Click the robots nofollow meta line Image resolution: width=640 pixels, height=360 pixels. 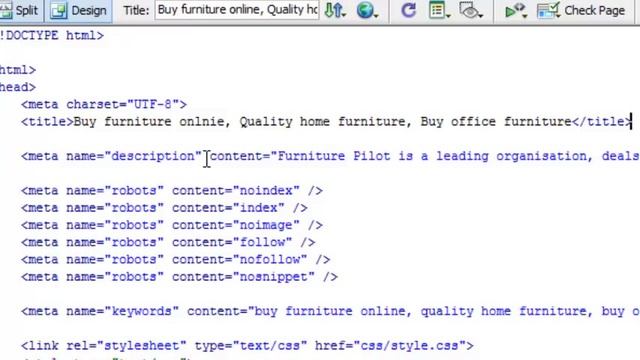tap(176, 260)
